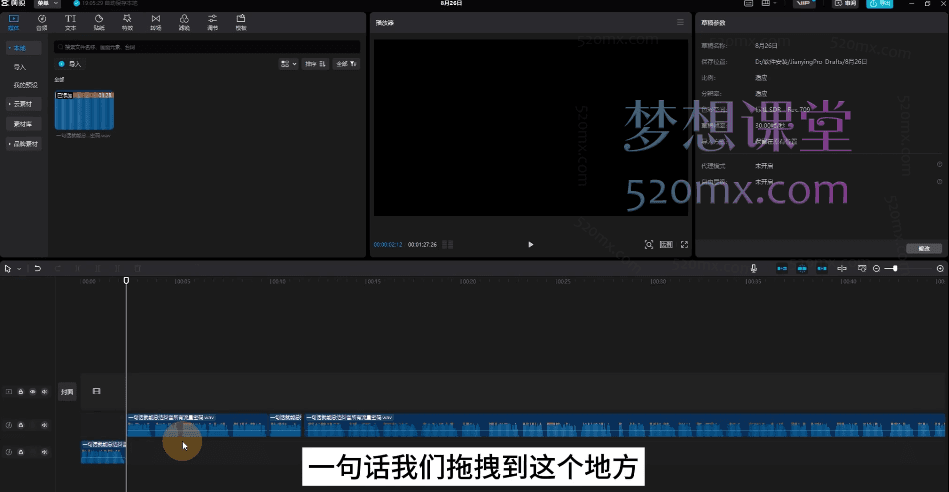The image size is (949, 492).
Task: Click help icon next to proxy mode row
Action: pyautogui.click(x=940, y=165)
